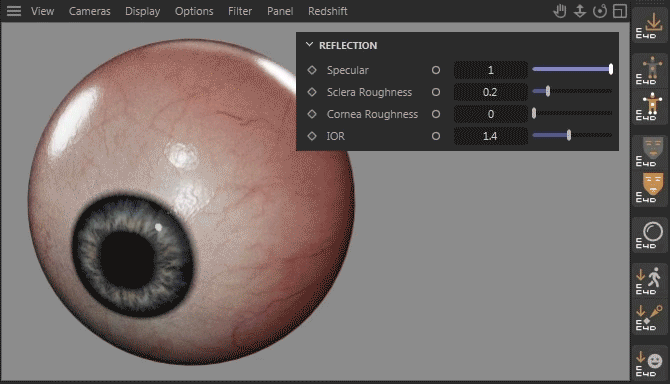The height and width of the screenshot is (384, 670).
Task: Click the Sclera Roughness circle button
Action: [x=436, y=92]
